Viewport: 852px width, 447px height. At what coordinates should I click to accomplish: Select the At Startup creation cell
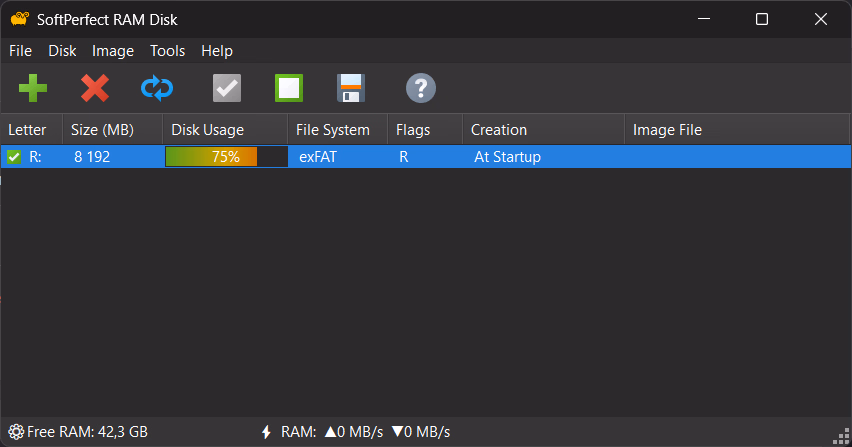[x=506, y=157]
